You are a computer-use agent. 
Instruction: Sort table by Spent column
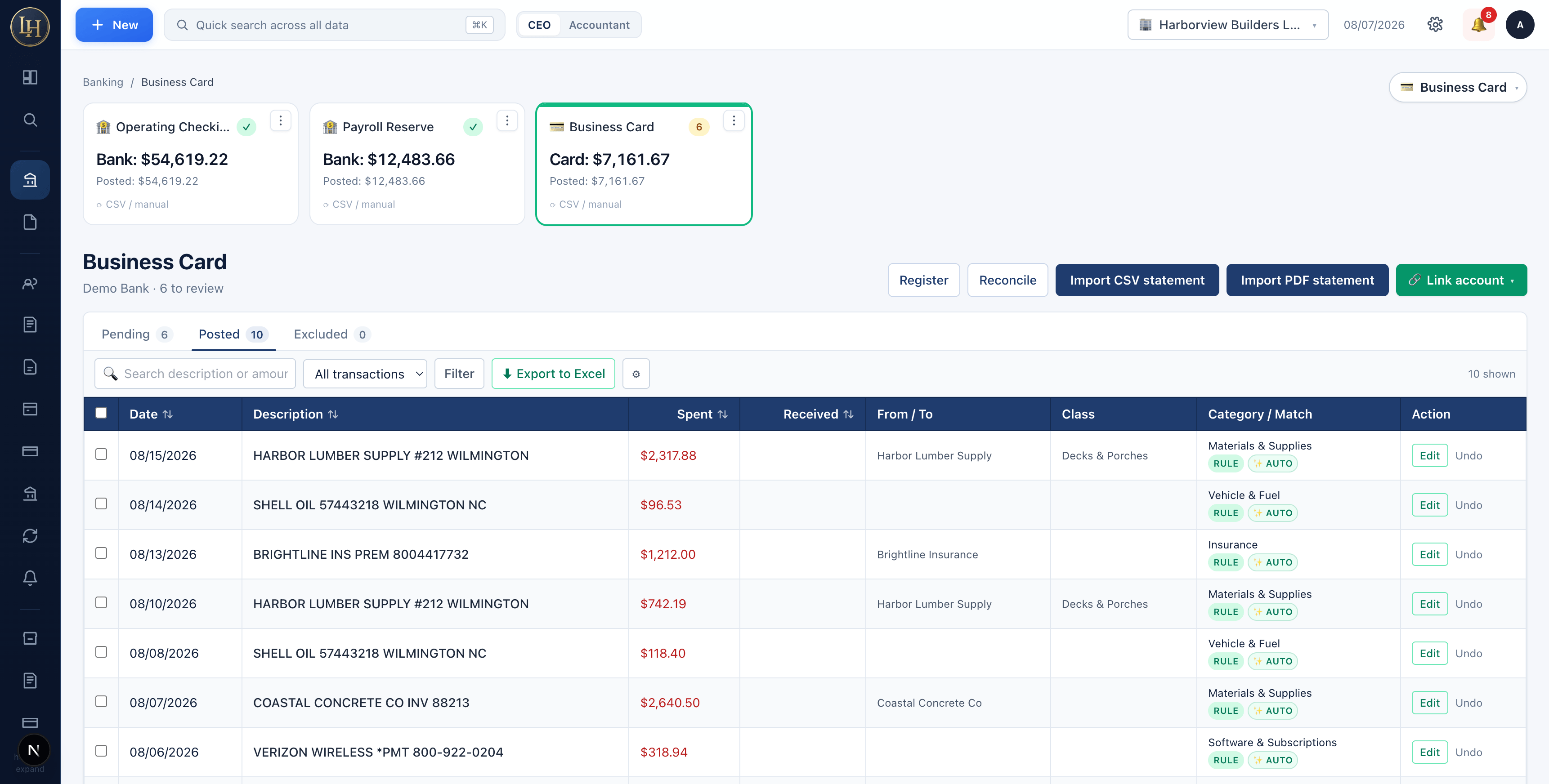(702, 414)
